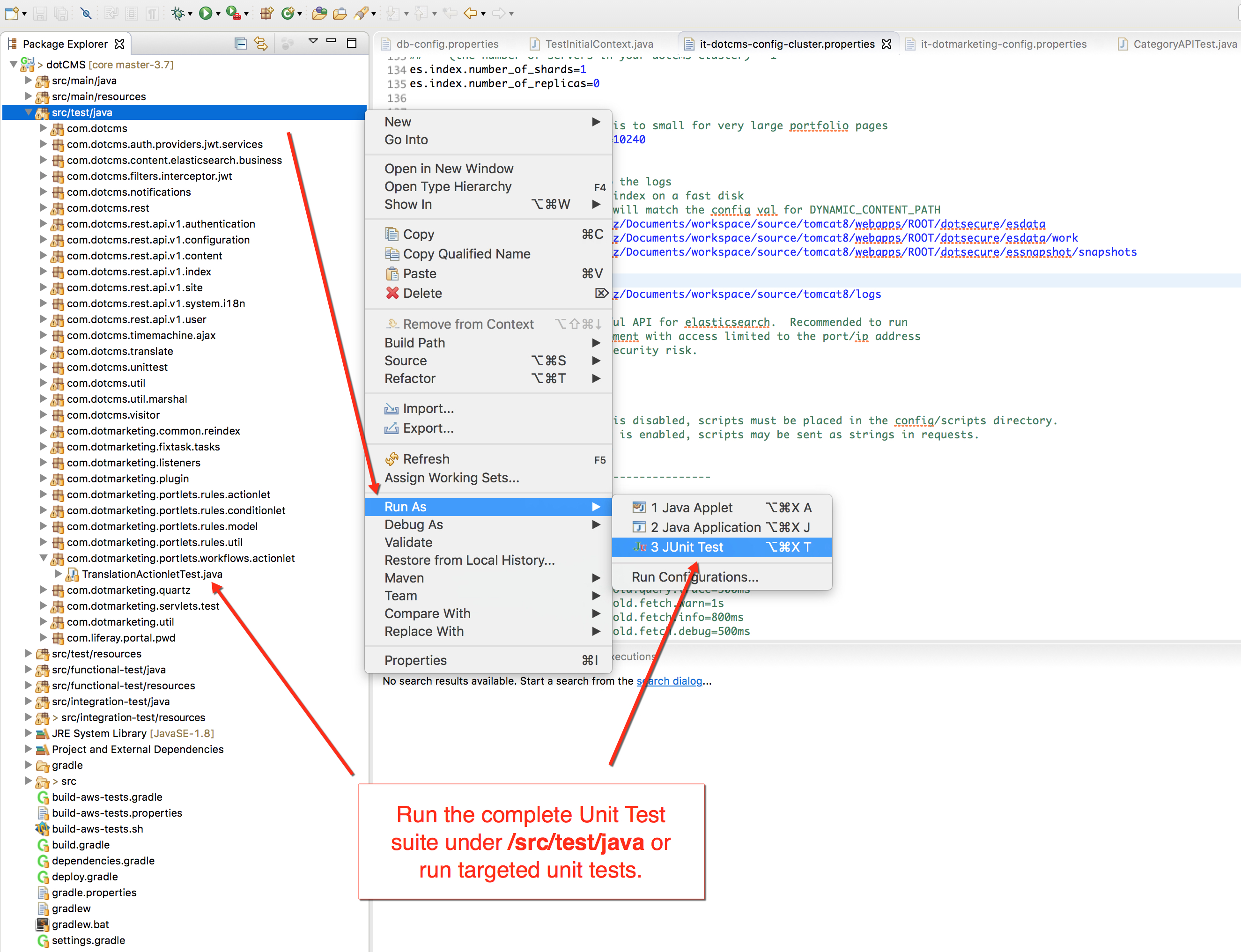Maximize the Package Explorer view

[351, 44]
